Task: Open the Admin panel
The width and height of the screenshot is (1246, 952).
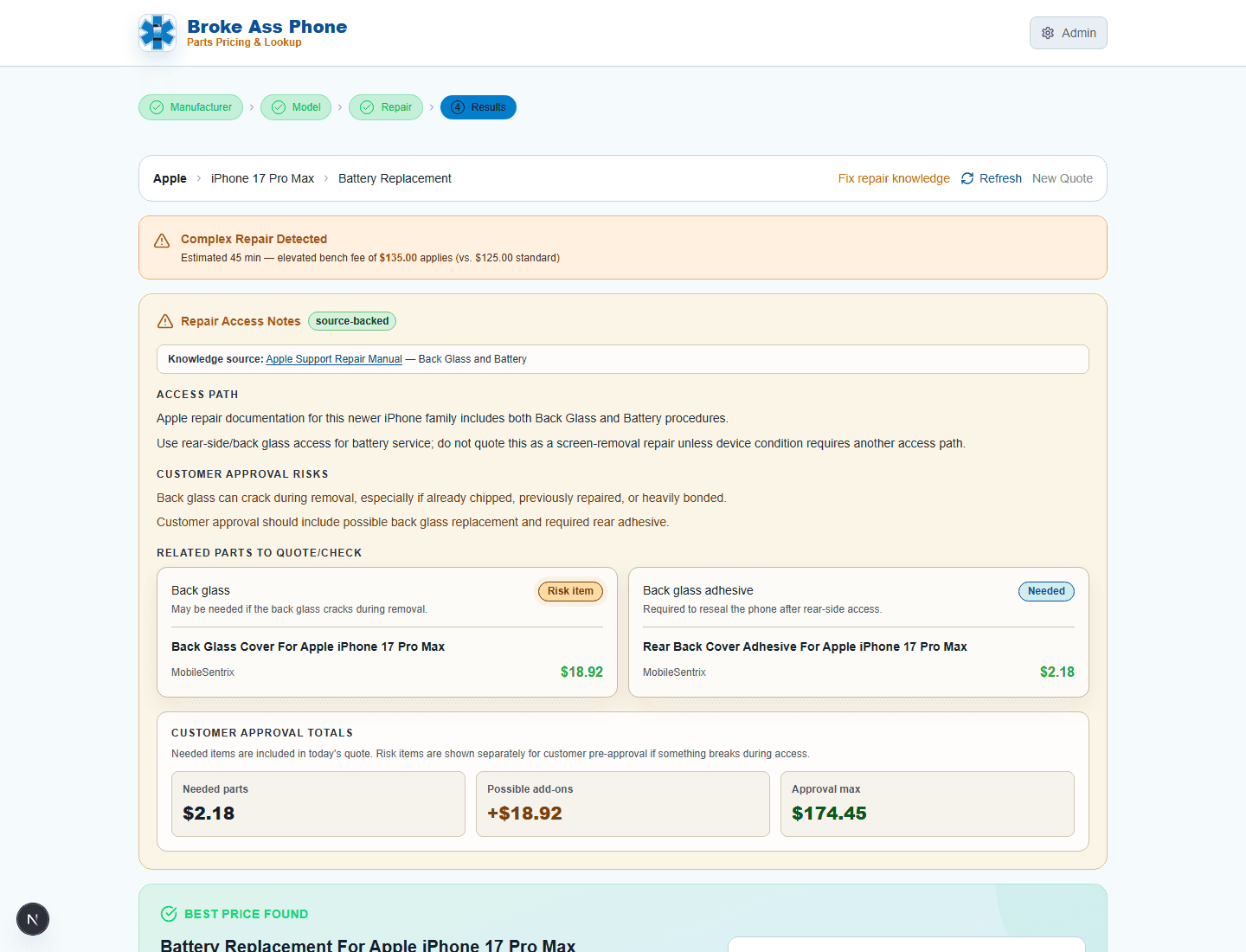Action: point(1069,33)
